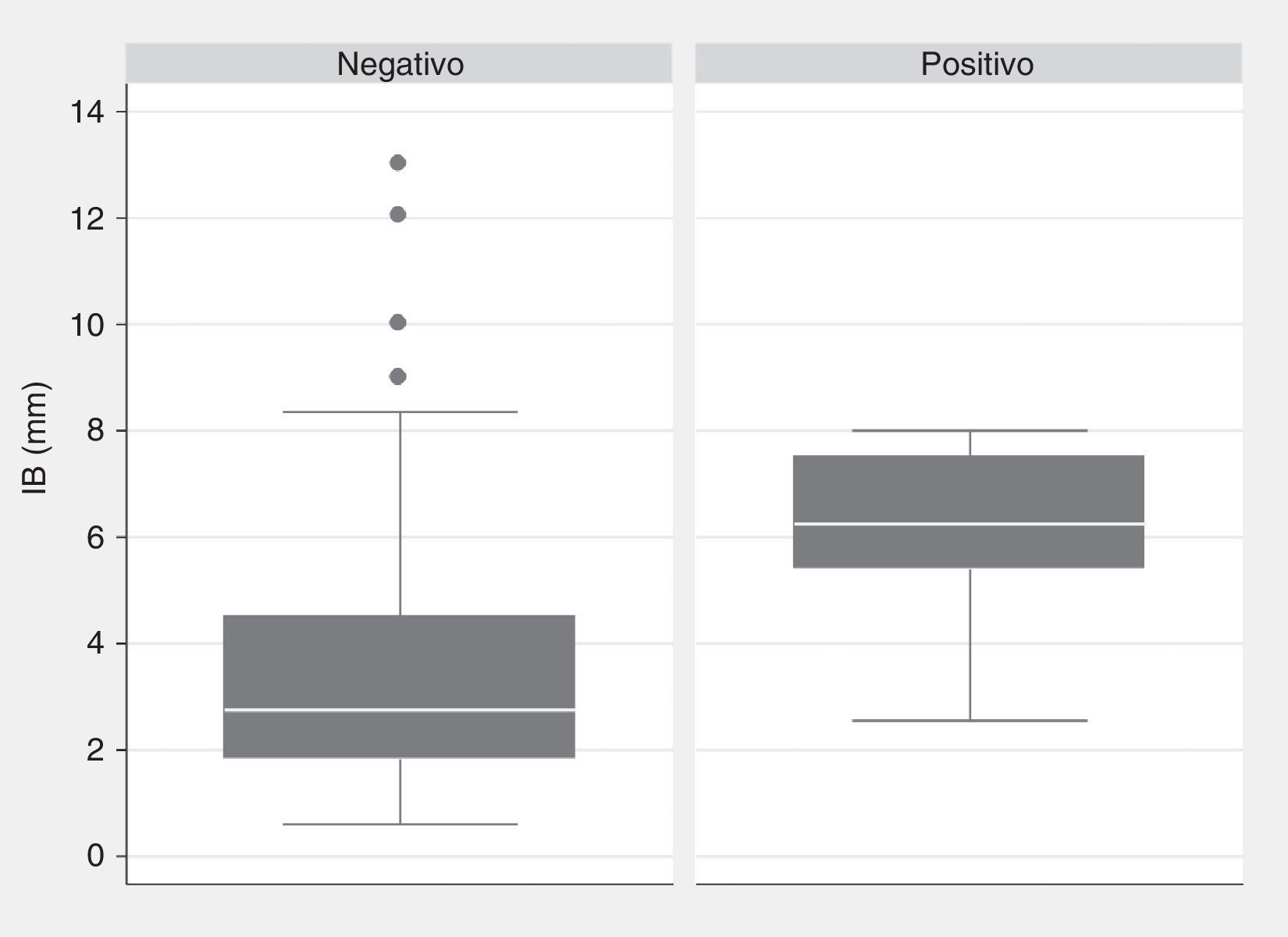Image resolution: width=1288 pixels, height=937 pixels.
Task: Click the white median line in Negativo box
Action: (400, 710)
